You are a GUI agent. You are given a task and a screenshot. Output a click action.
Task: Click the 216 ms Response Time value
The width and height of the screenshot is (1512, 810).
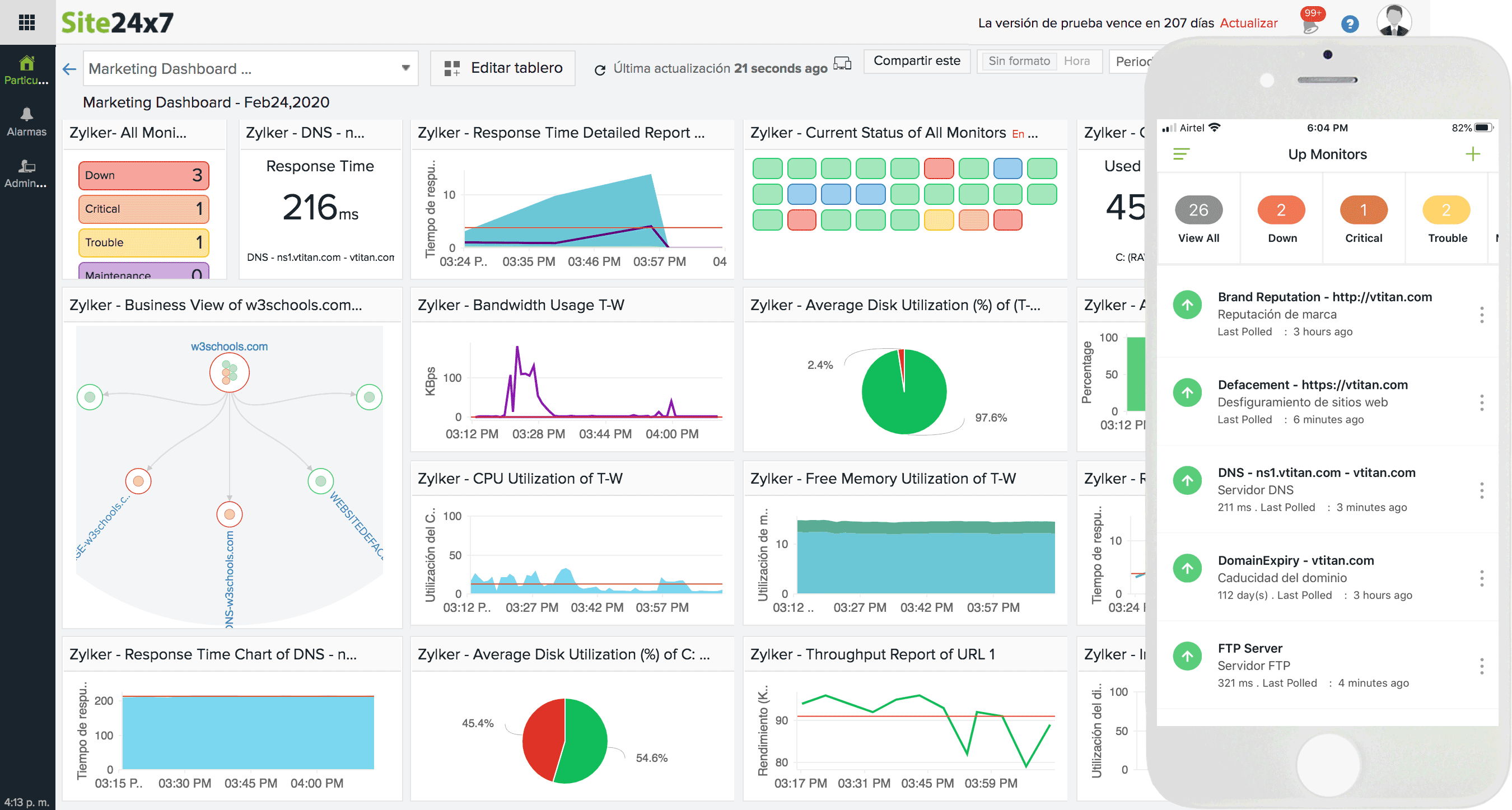coord(320,207)
